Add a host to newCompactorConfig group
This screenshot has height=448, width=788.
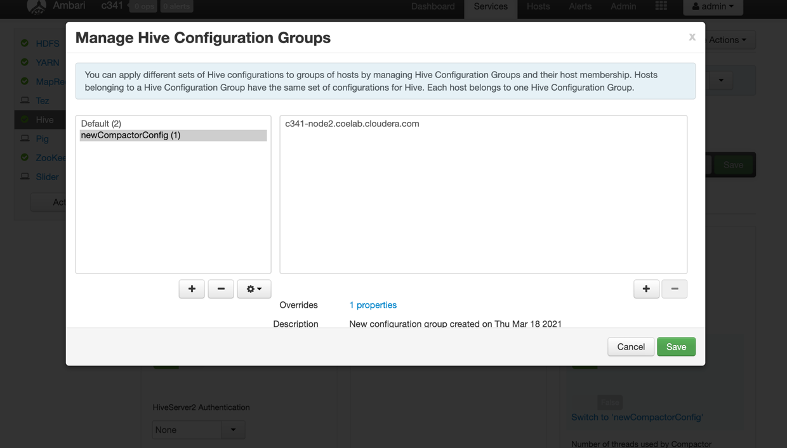[x=646, y=289]
